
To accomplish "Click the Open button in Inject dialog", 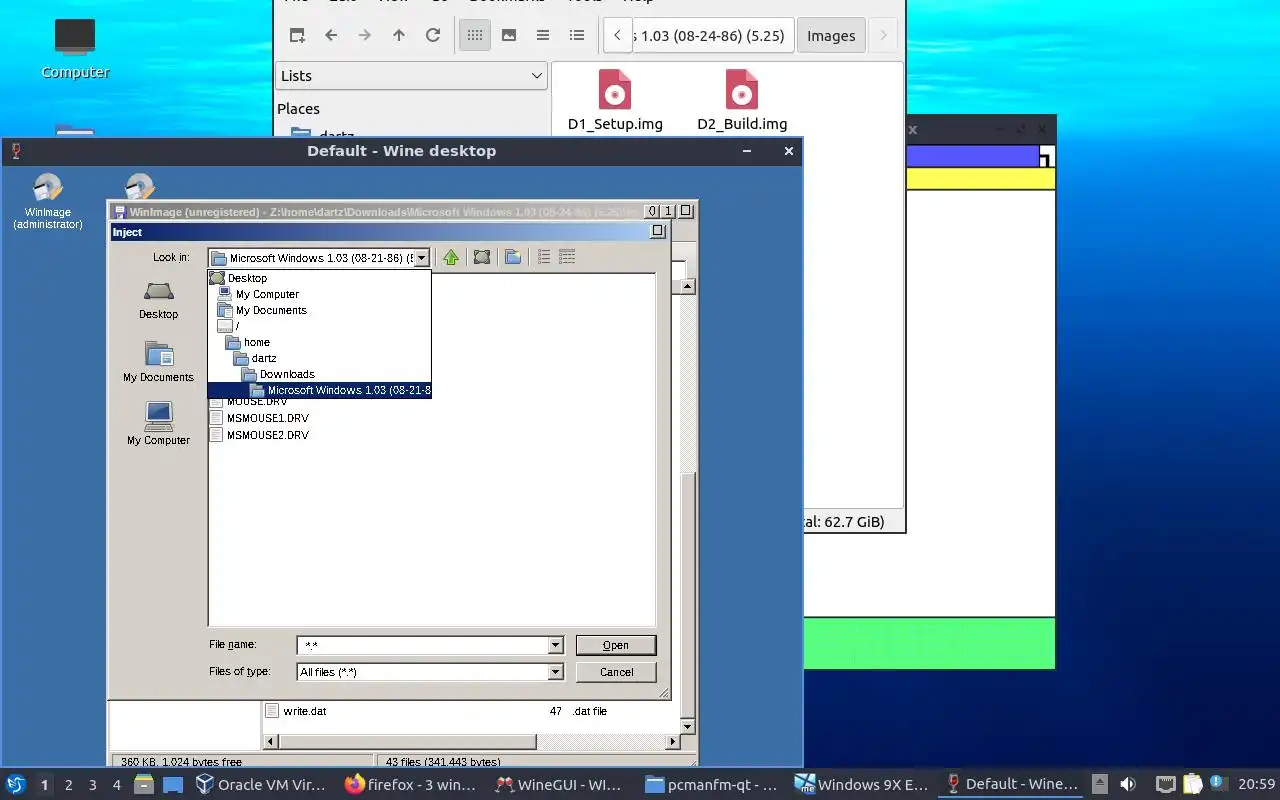I will click(x=616, y=645).
